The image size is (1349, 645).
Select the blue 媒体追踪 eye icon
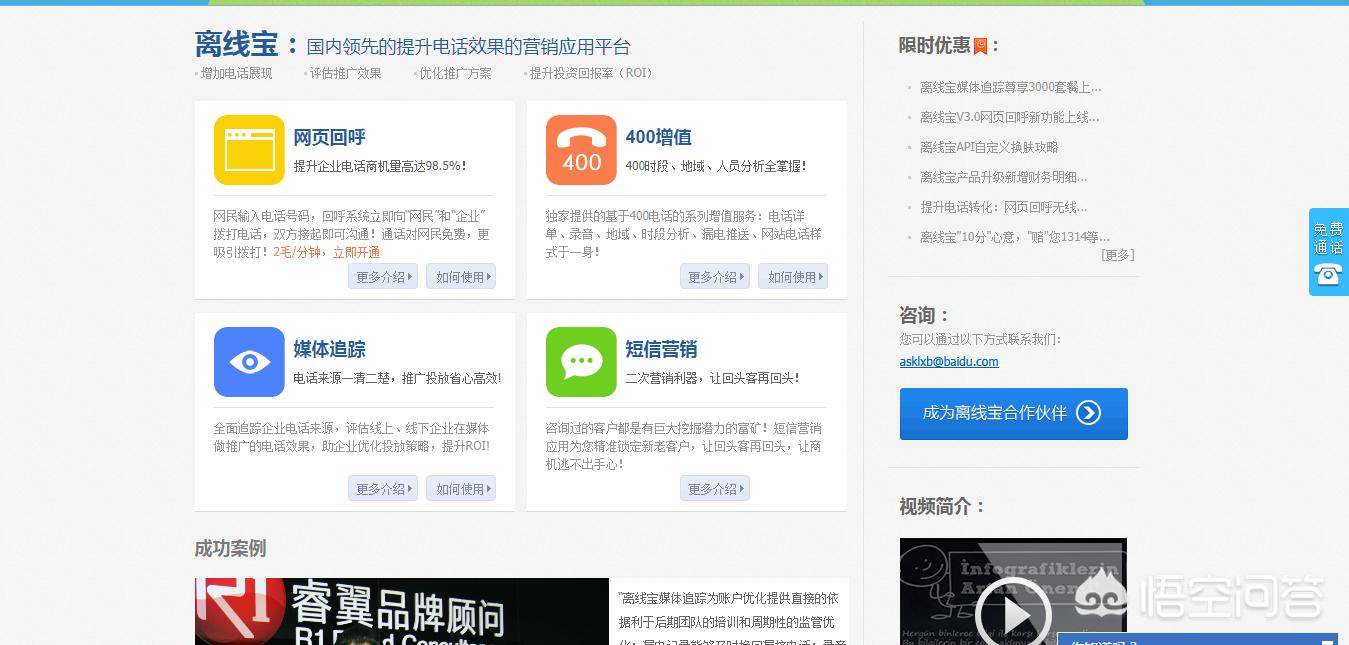click(249, 362)
